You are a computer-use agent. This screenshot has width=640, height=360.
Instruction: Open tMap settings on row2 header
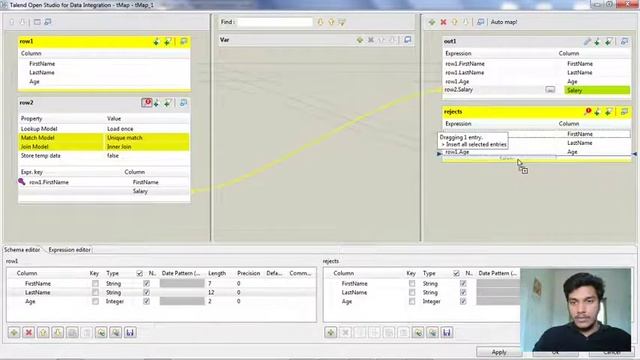[147, 103]
